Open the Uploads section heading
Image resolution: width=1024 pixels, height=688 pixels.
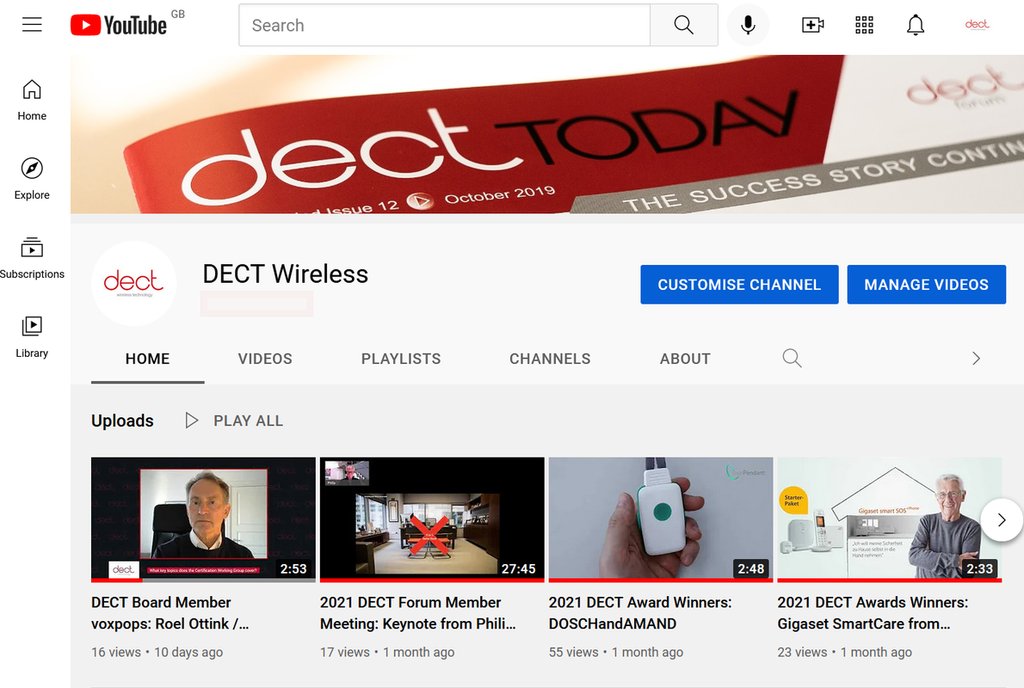(122, 421)
